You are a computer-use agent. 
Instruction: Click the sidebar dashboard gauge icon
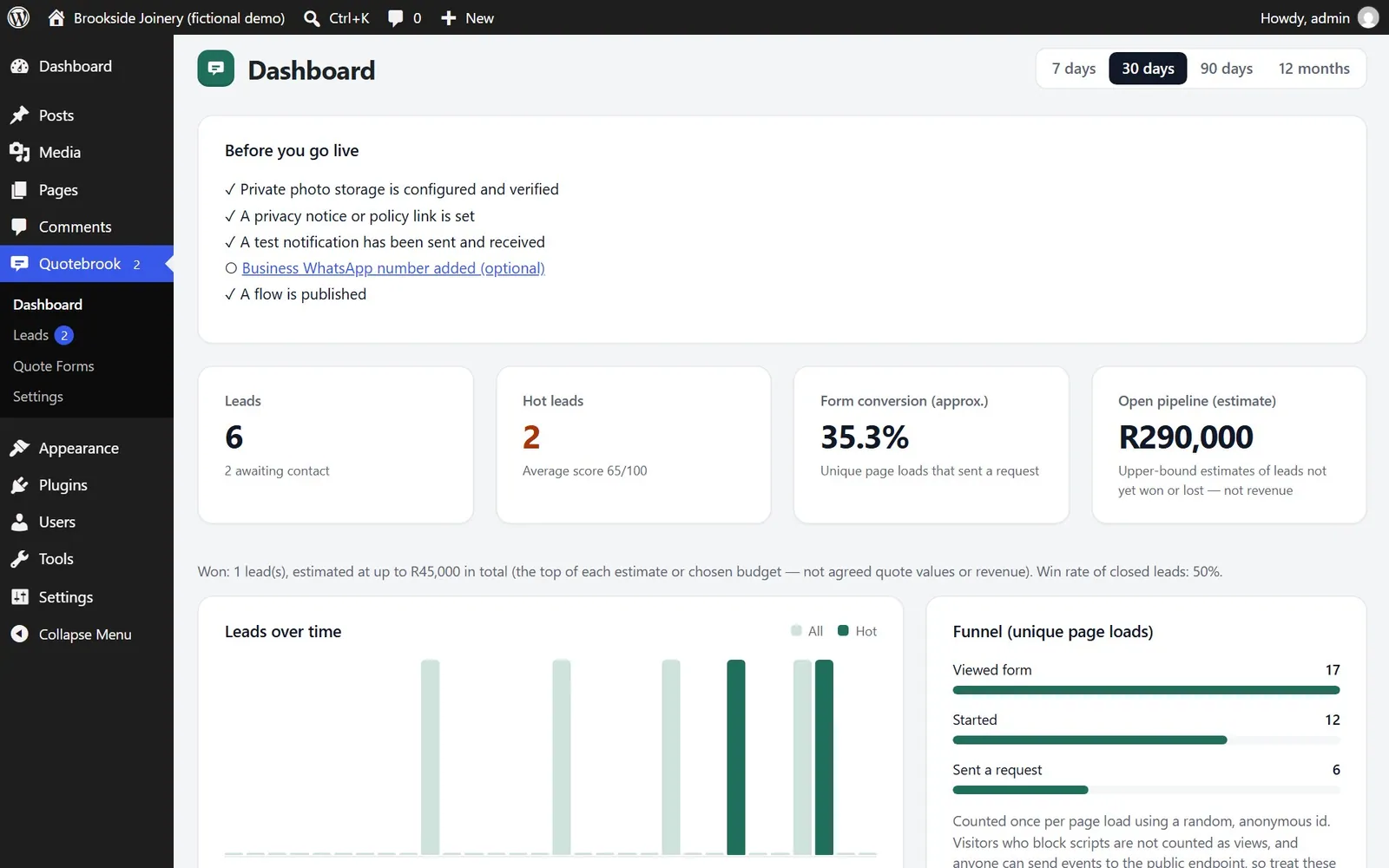[x=20, y=66]
